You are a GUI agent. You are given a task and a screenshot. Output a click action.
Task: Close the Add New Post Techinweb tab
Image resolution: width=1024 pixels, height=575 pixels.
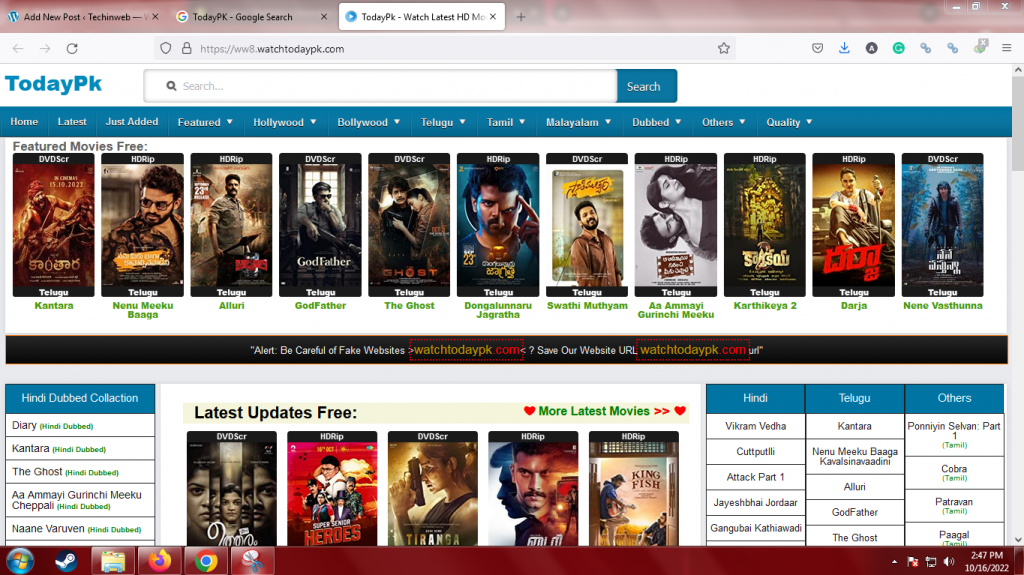tap(155, 17)
